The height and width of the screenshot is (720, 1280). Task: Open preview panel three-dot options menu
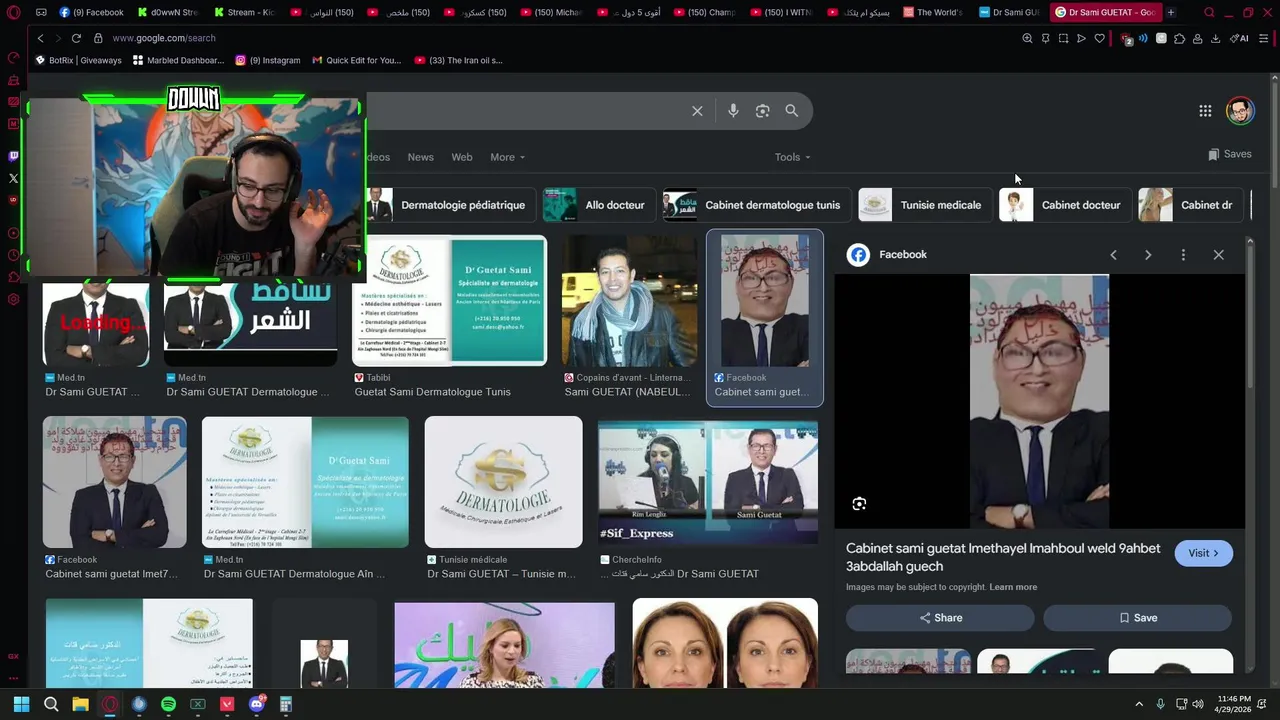tap(1183, 255)
